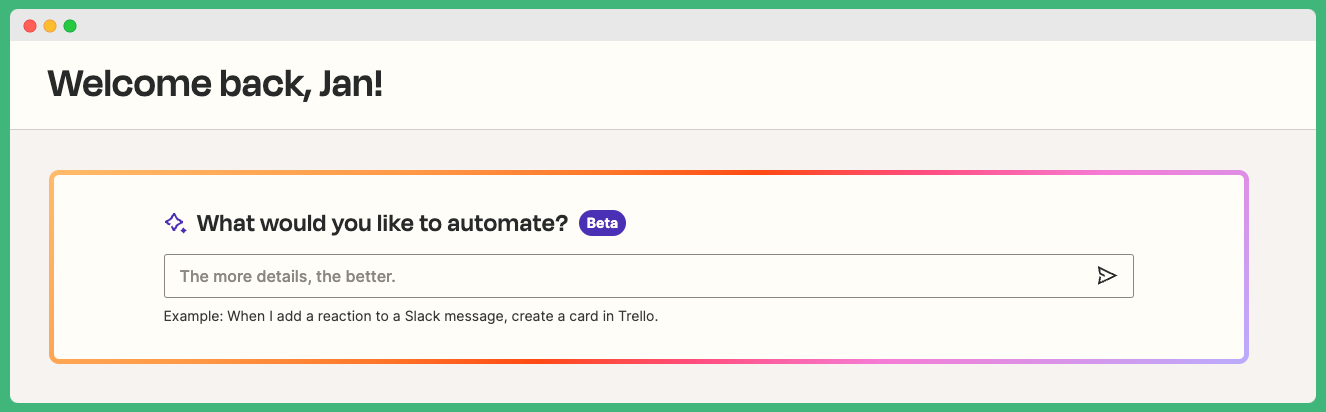This screenshot has height=412, width=1326.
Task: Click the blank header area right of the welcome heading
Action: click(x=850, y=85)
